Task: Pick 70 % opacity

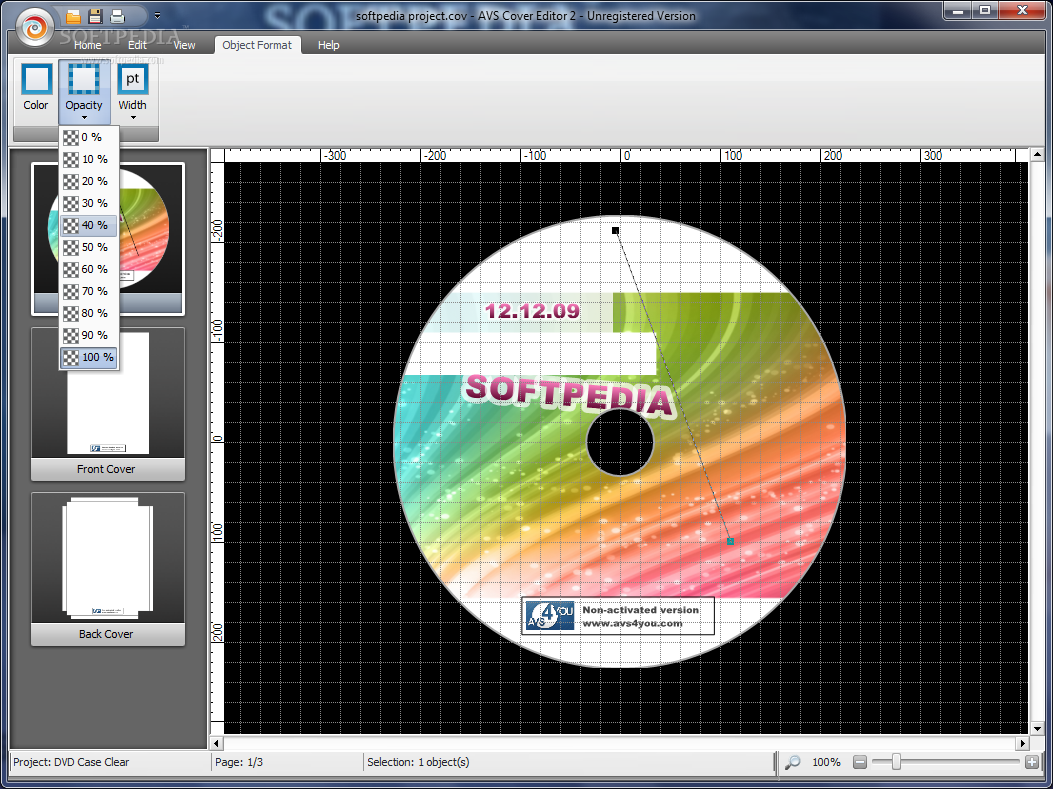Action: point(89,291)
